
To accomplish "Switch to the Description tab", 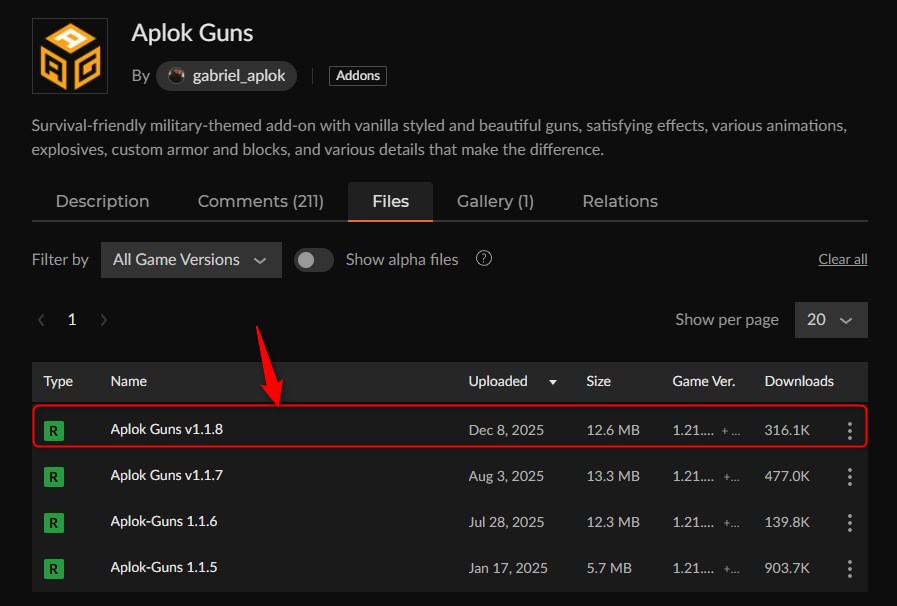I will pyautogui.click(x=102, y=201).
